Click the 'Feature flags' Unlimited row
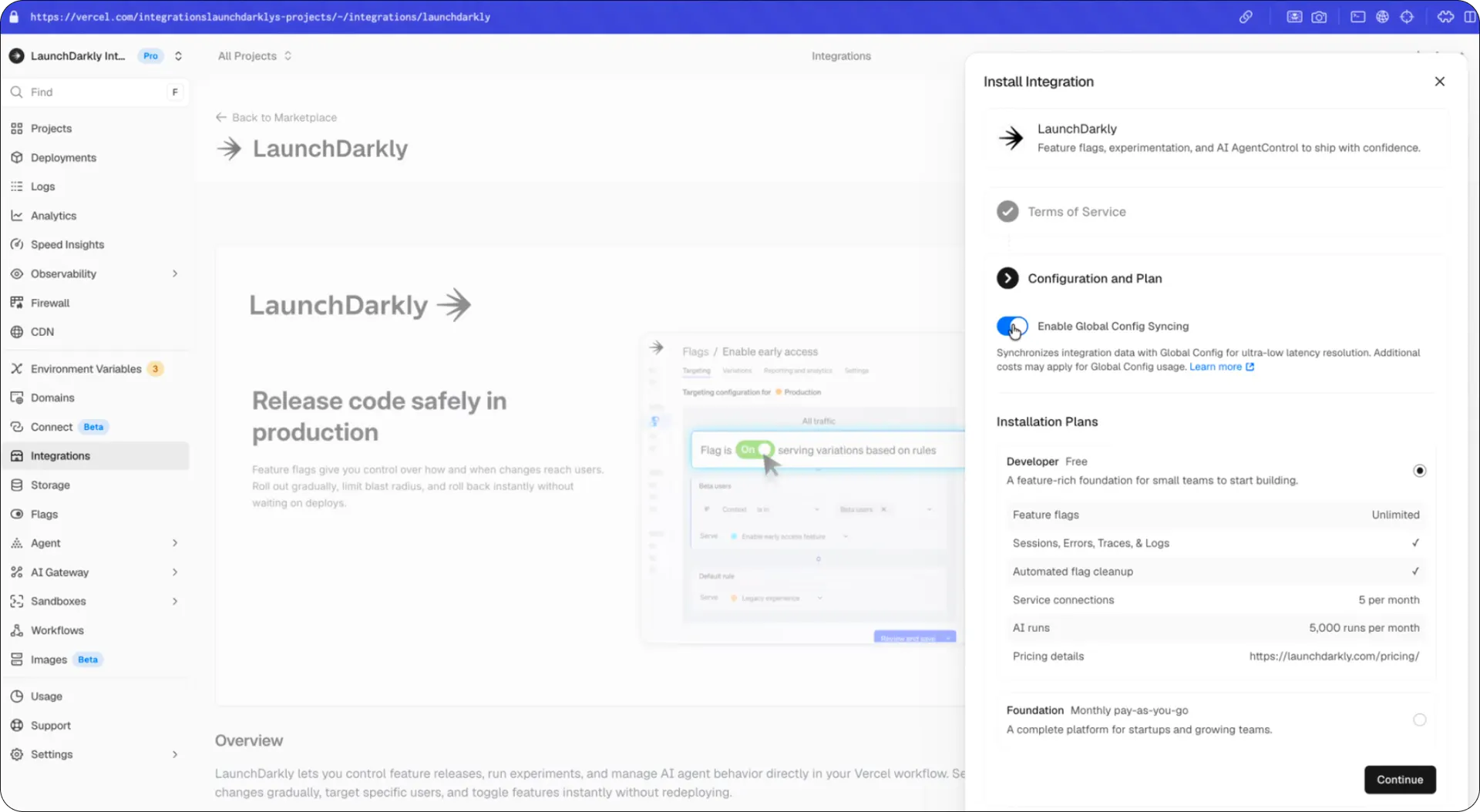Viewport: 1480px width, 812px height. [x=1216, y=515]
